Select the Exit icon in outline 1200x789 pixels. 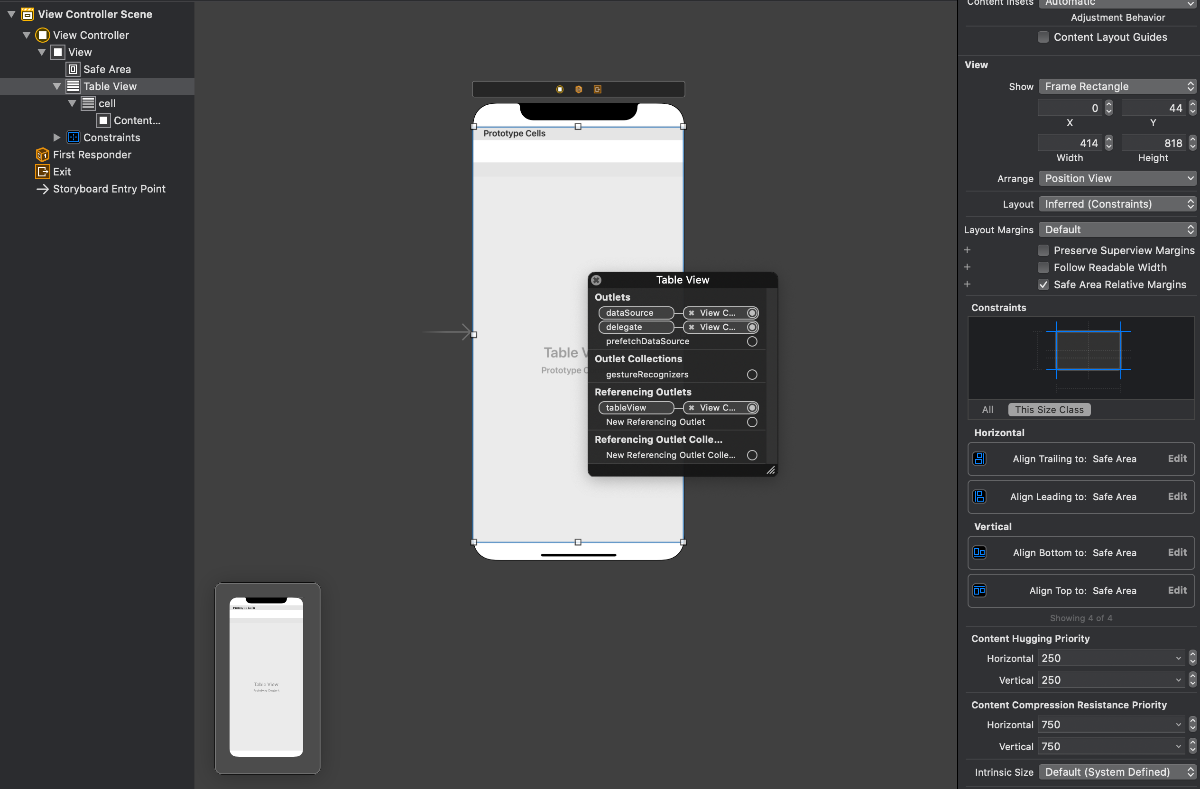click(42, 172)
